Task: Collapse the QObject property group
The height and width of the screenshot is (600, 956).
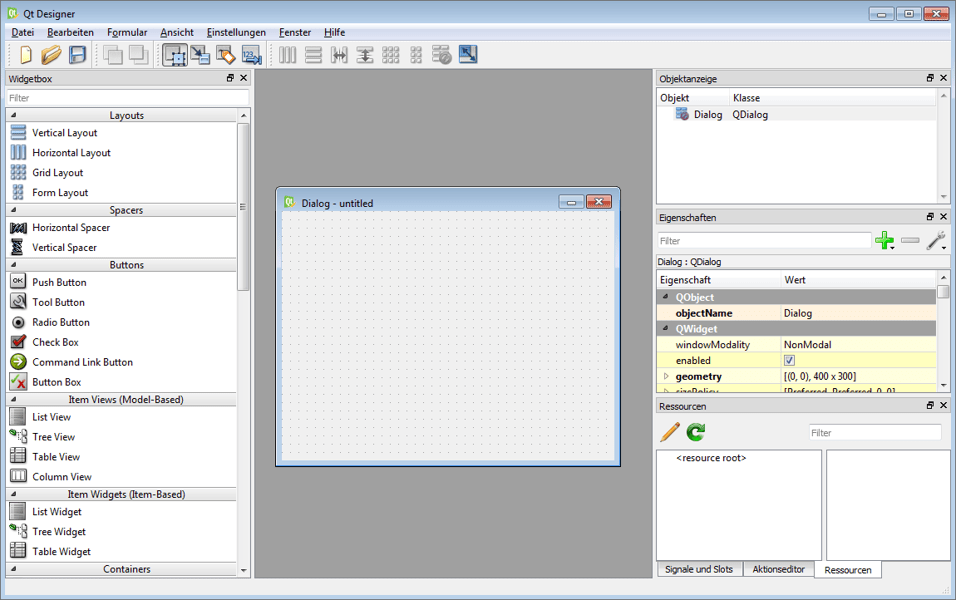Action: point(666,297)
